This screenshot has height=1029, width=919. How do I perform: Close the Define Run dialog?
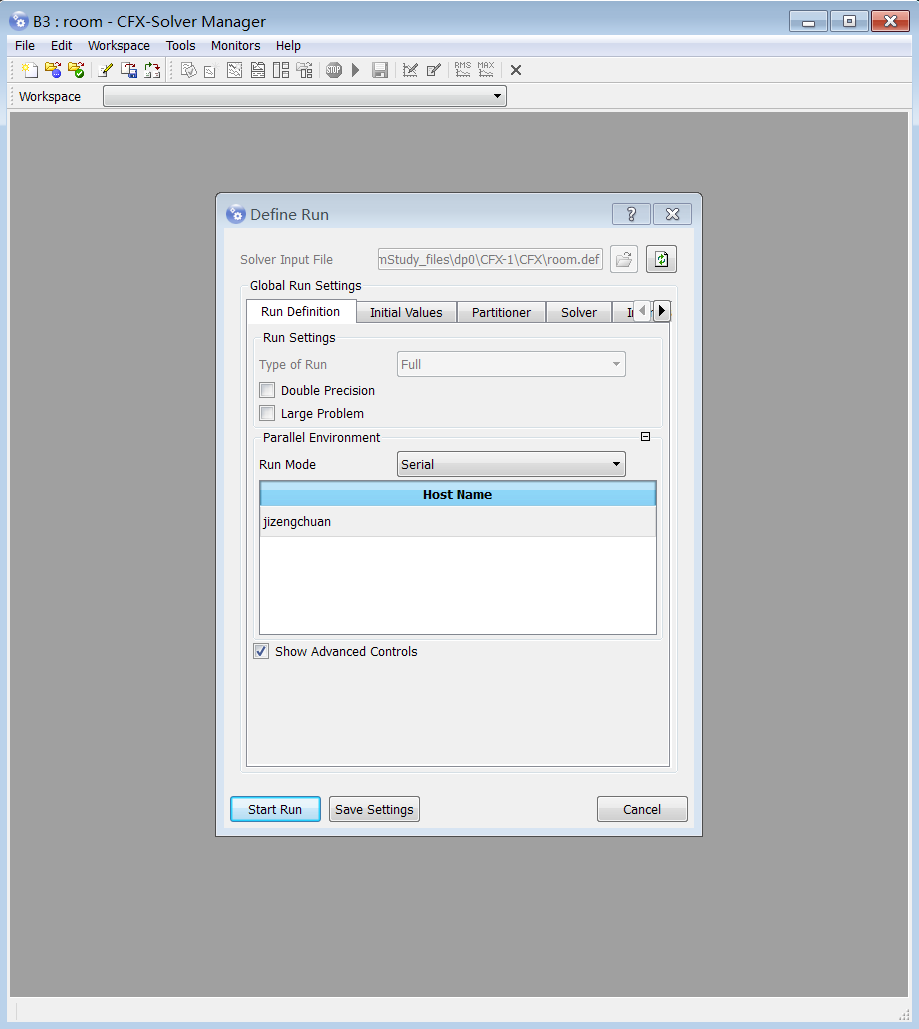[x=672, y=214]
